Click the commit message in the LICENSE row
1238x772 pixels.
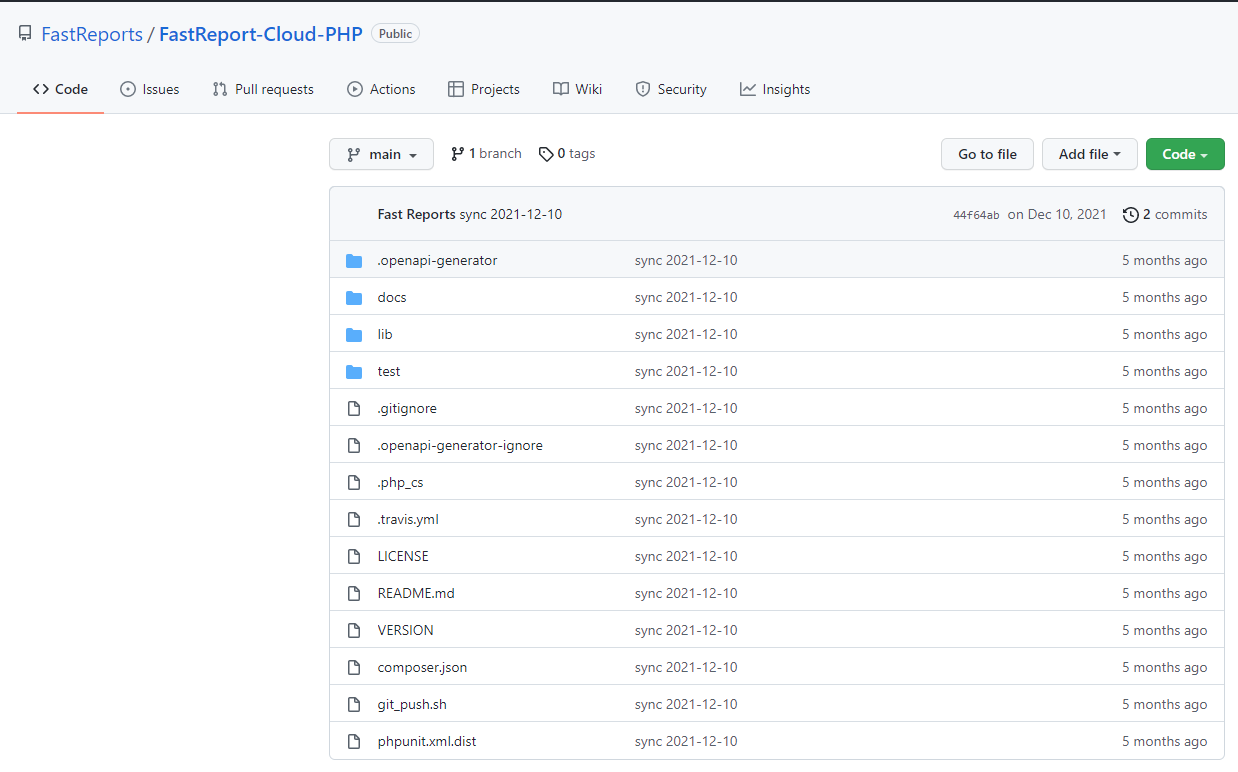point(686,557)
